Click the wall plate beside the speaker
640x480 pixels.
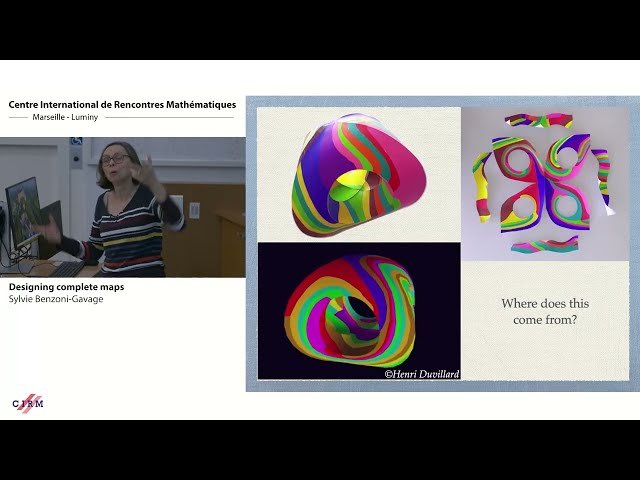(x=194, y=209)
